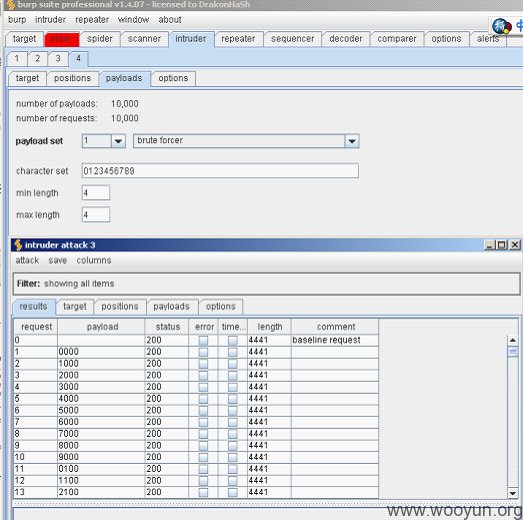
Task: Switch to the main target tab
Action: tap(24, 39)
